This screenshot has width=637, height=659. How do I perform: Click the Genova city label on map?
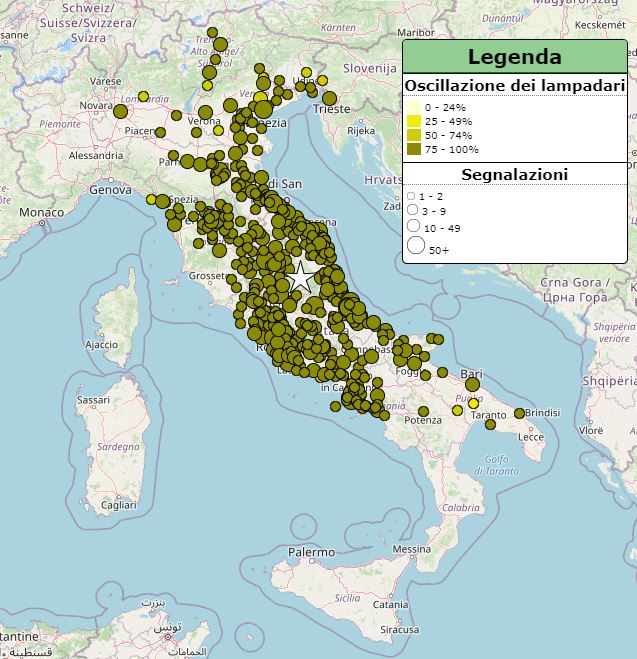click(110, 189)
